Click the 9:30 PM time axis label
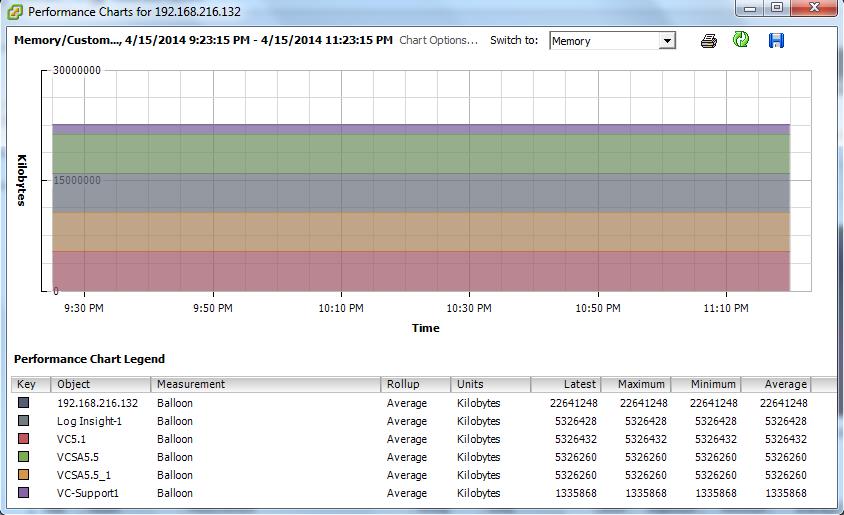 point(84,308)
